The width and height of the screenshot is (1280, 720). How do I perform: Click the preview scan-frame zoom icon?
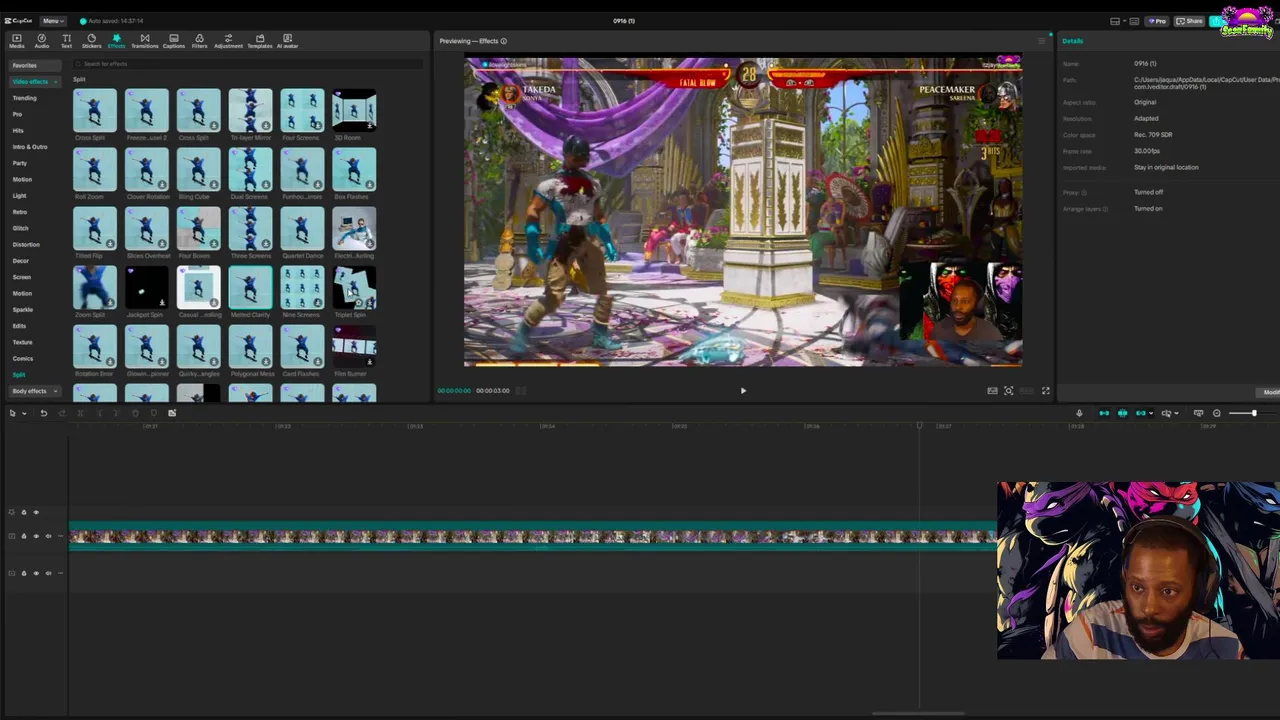tap(1009, 391)
